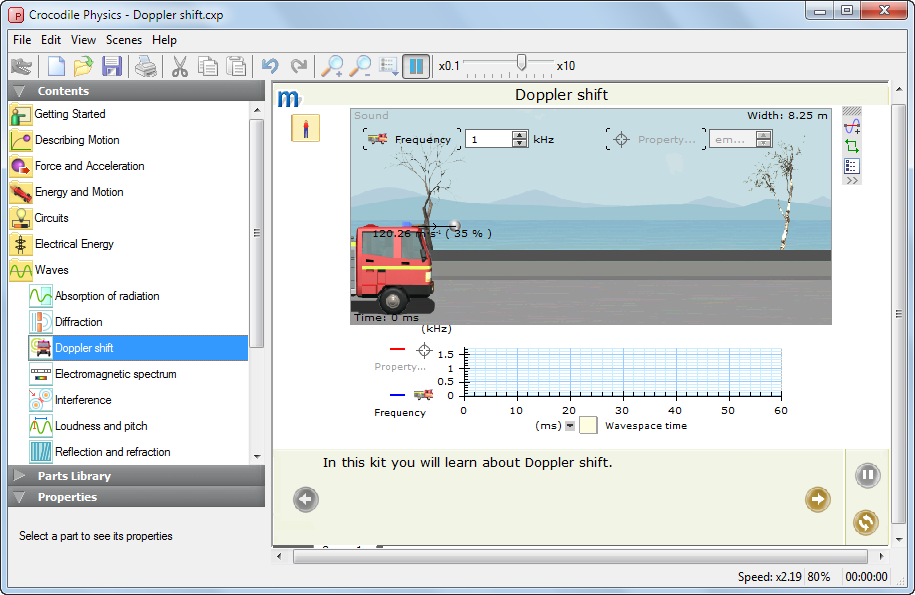
Task: Select the Diffraction kit
Action: [78, 322]
